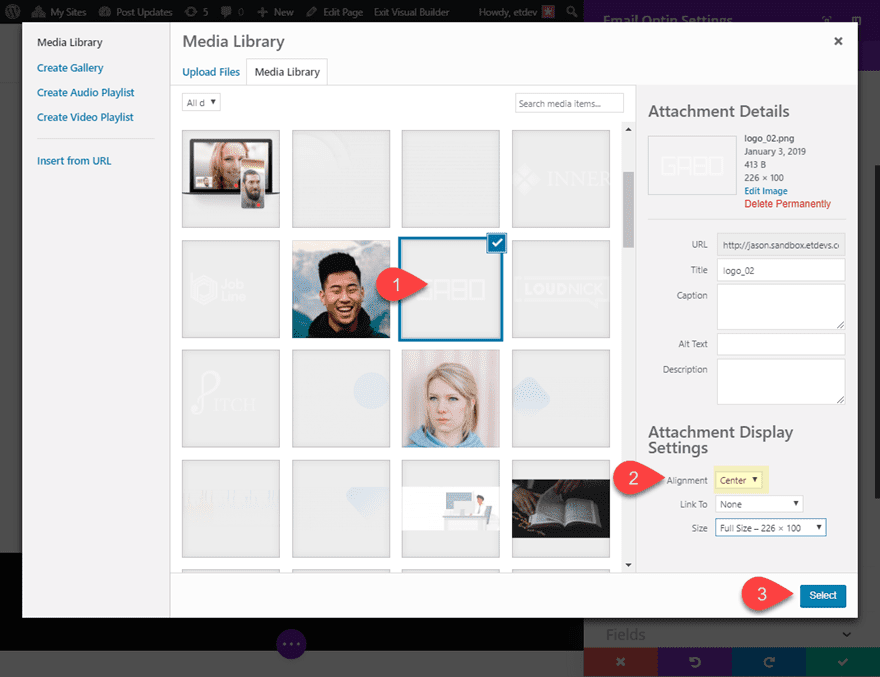
Task: Switch to the Upload Files tab
Action: click(x=211, y=72)
